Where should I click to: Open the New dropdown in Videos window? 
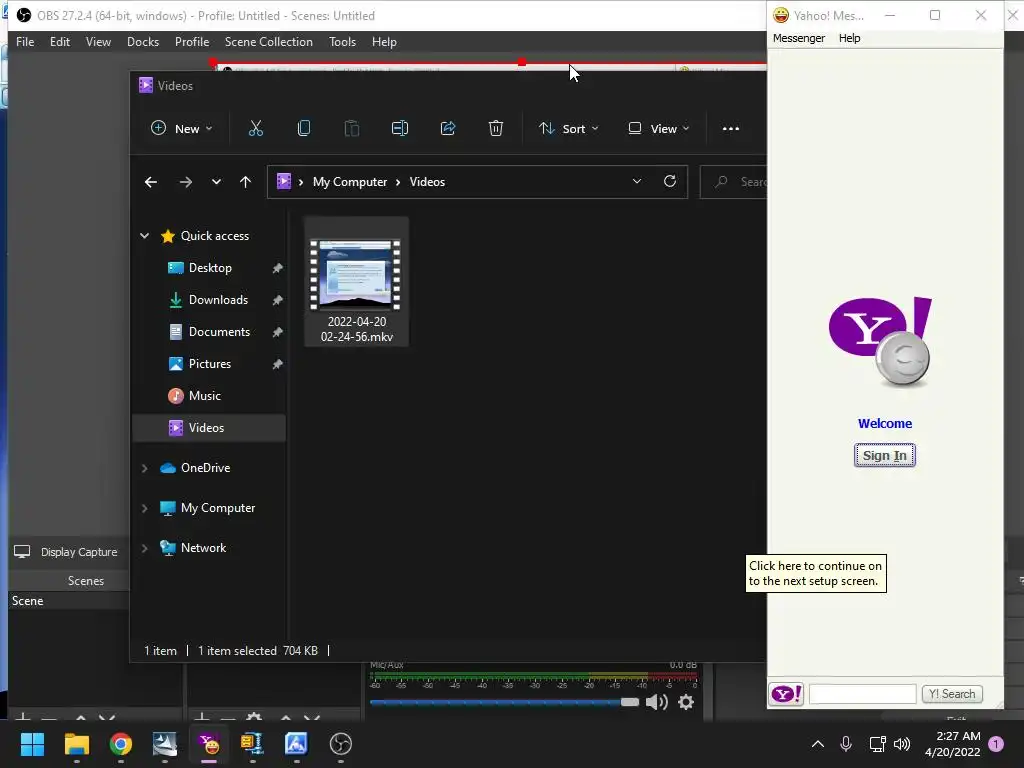(182, 129)
